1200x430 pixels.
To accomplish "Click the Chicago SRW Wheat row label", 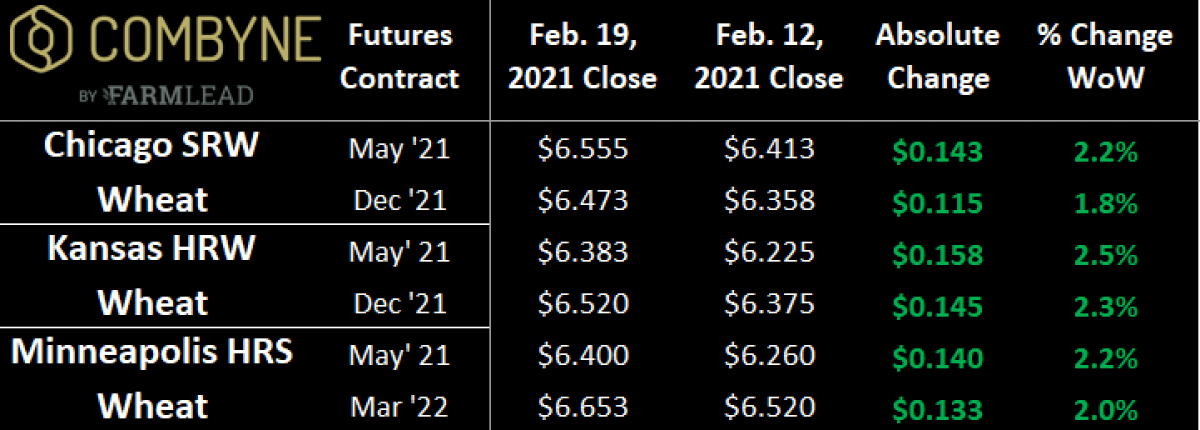I will (x=152, y=173).
